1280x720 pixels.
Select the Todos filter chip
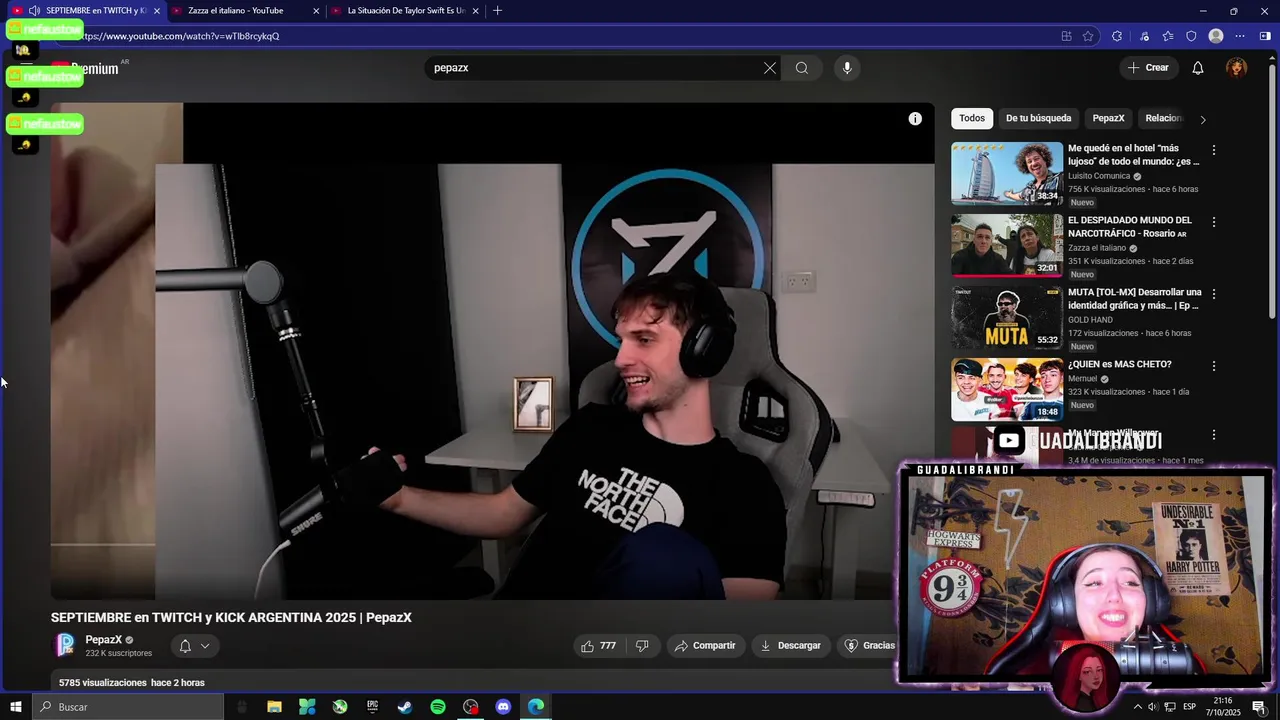coord(972,118)
